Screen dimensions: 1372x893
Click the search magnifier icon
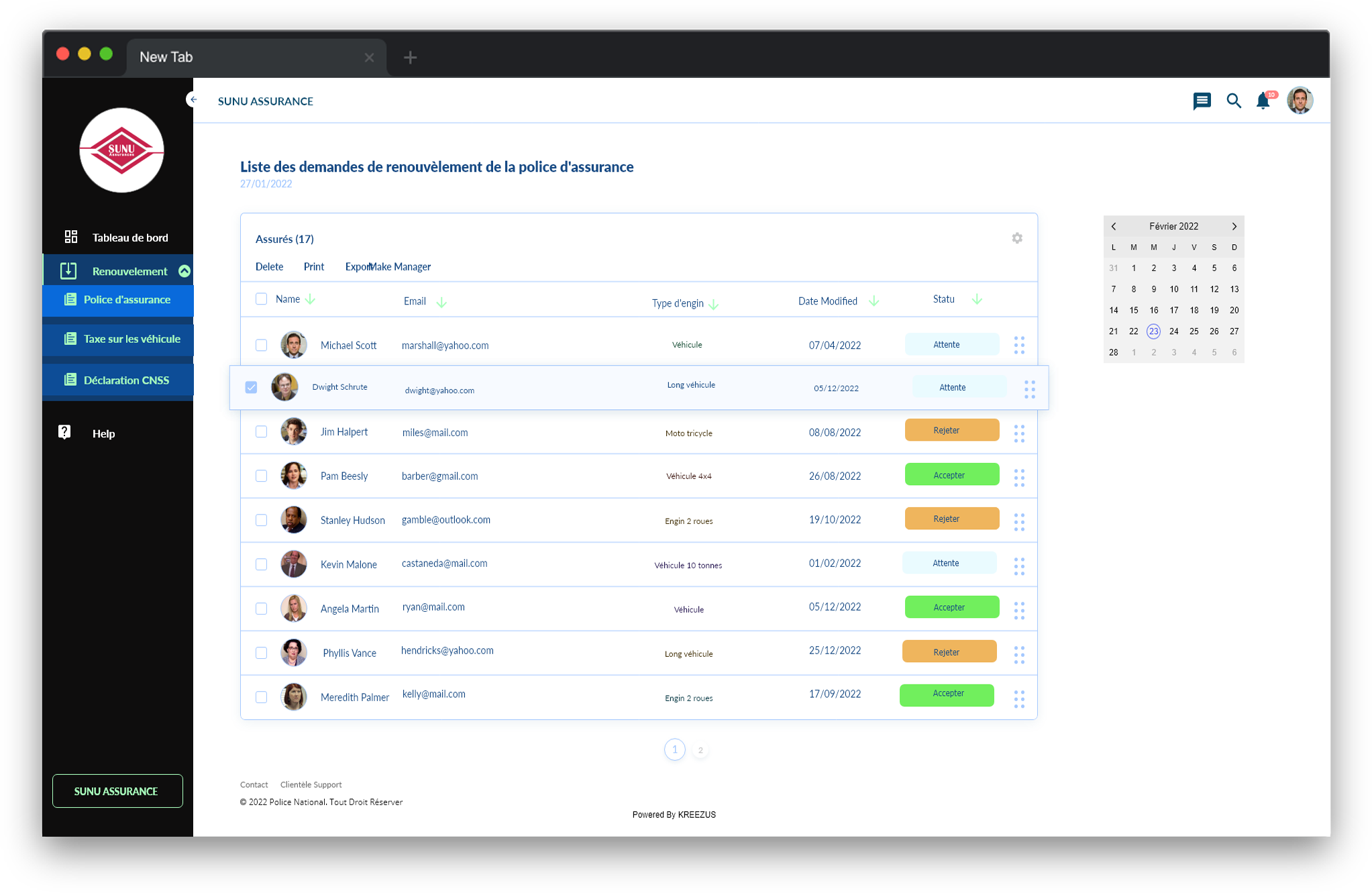1233,101
